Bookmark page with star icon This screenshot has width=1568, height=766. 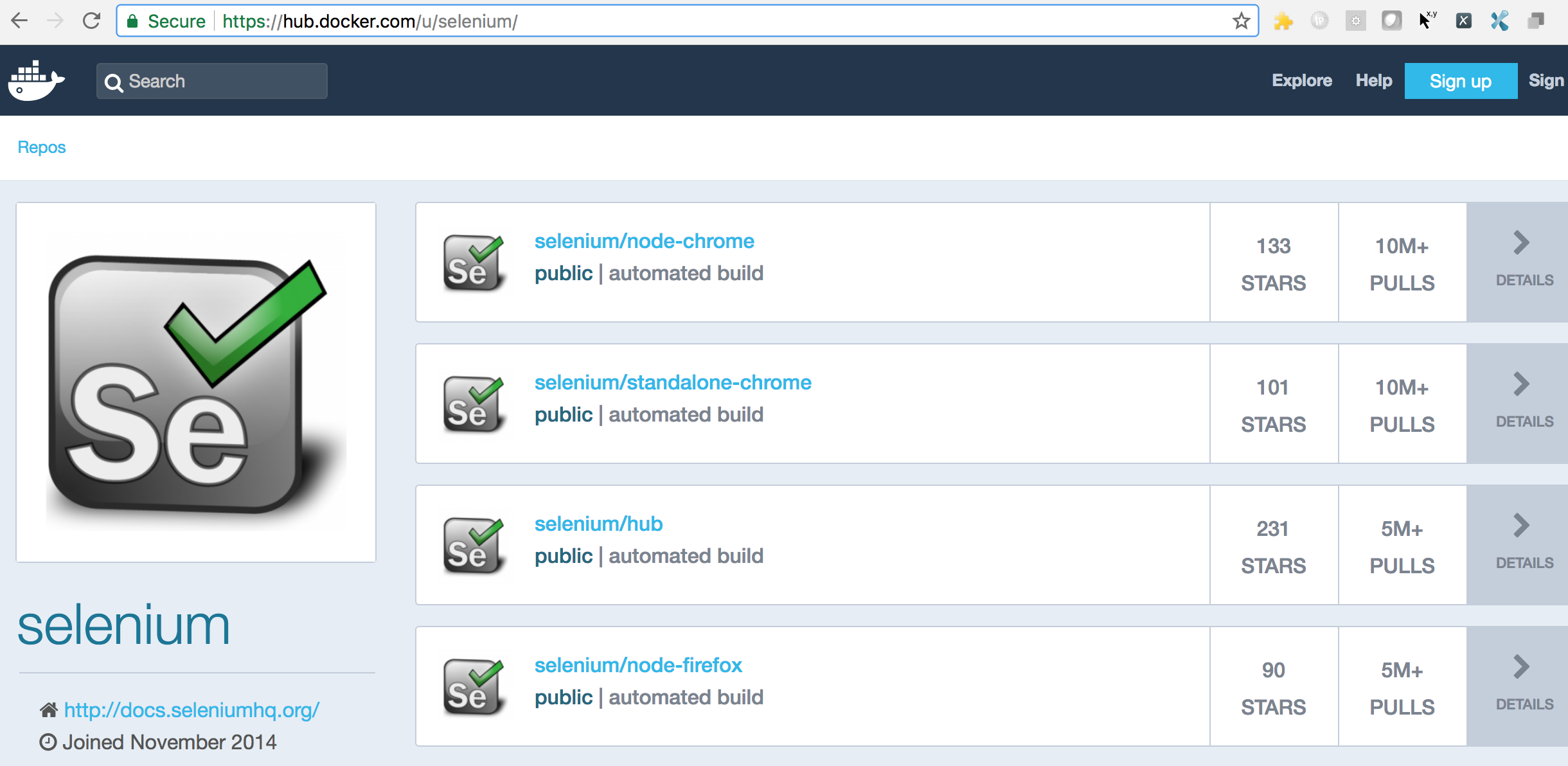(x=1241, y=21)
